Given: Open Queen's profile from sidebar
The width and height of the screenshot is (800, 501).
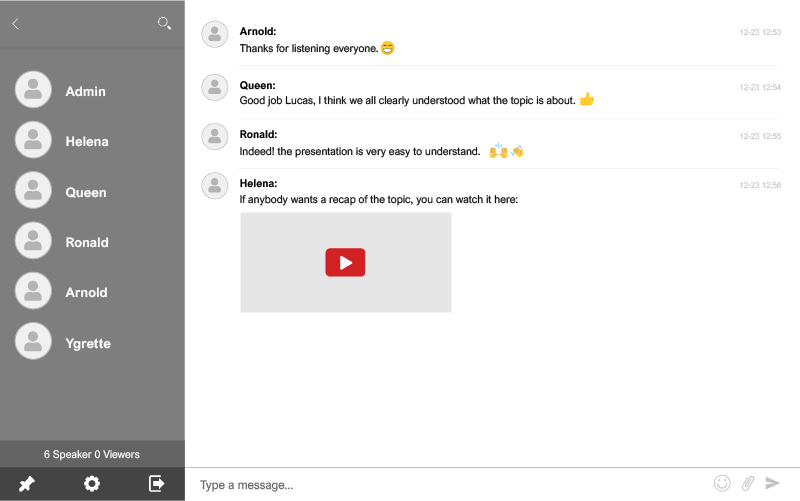Looking at the screenshot, I should (85, 192).
